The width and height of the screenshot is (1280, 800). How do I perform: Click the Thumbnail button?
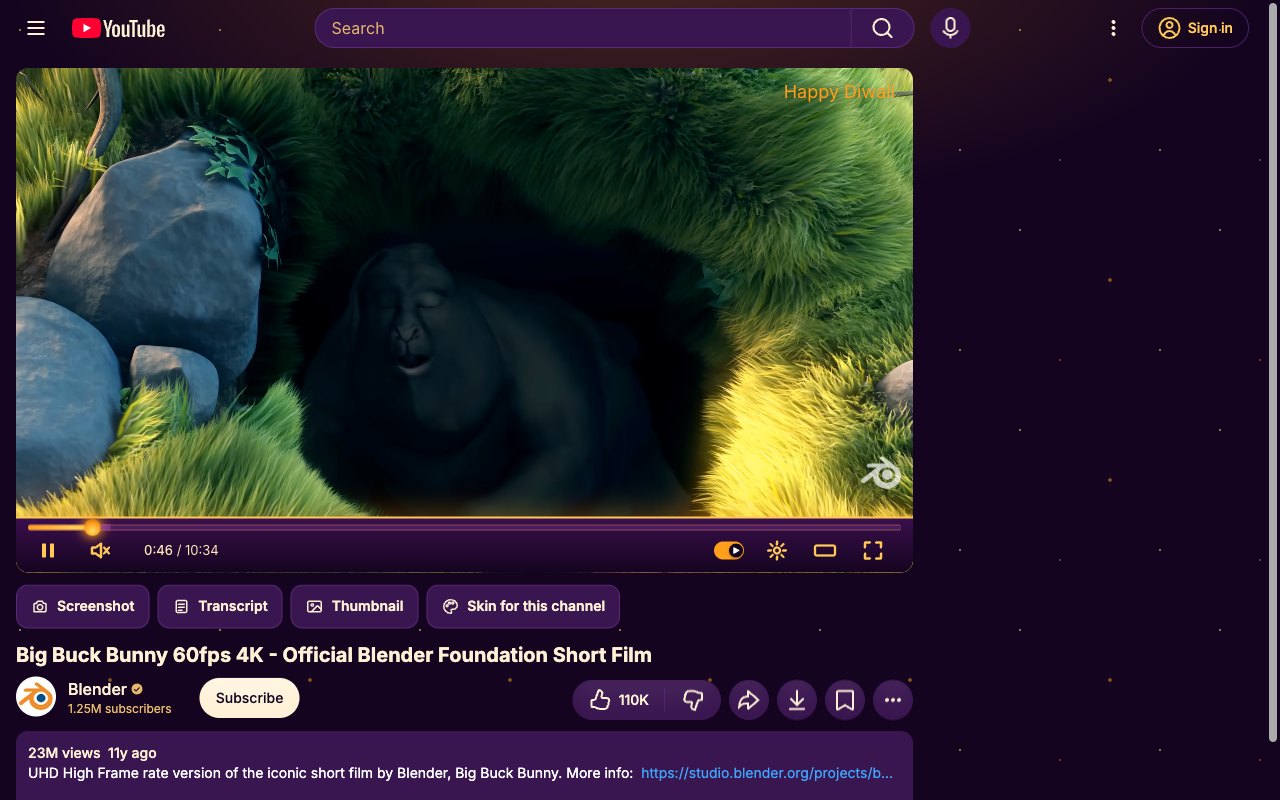[355, 606]
